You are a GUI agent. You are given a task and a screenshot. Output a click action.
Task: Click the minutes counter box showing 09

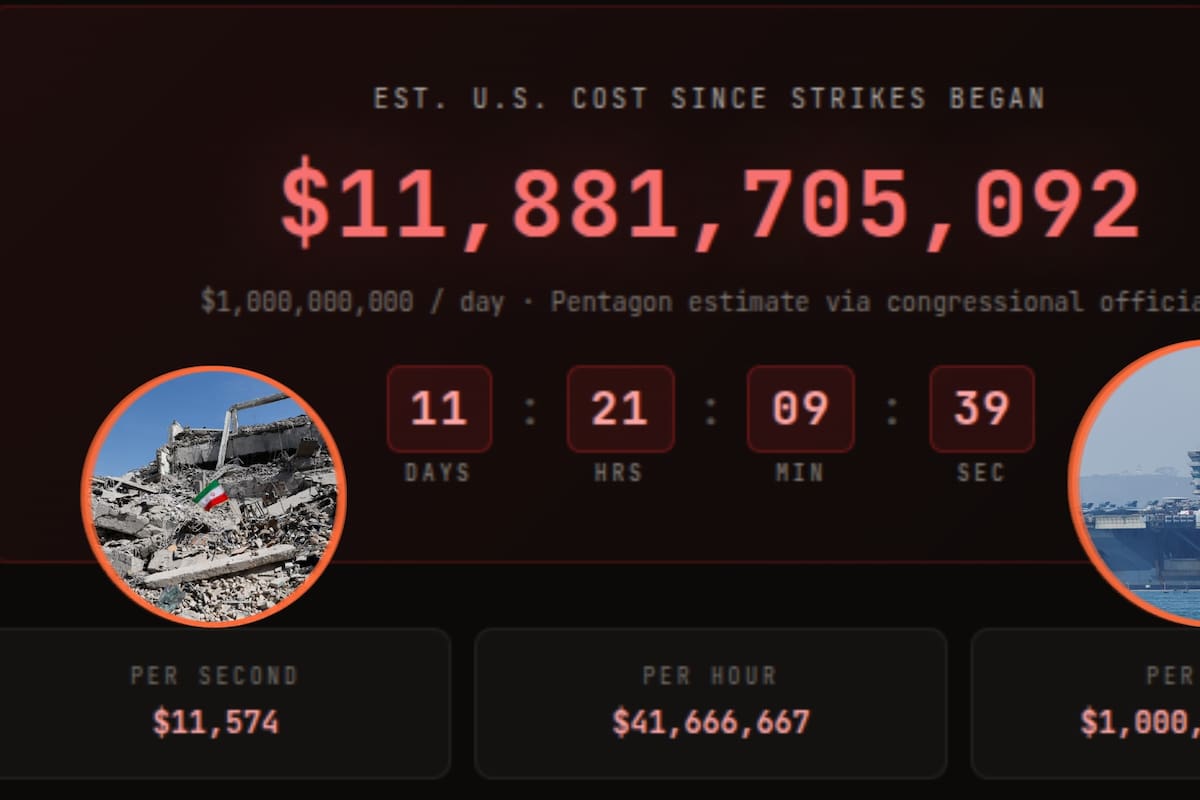[800, 409]
